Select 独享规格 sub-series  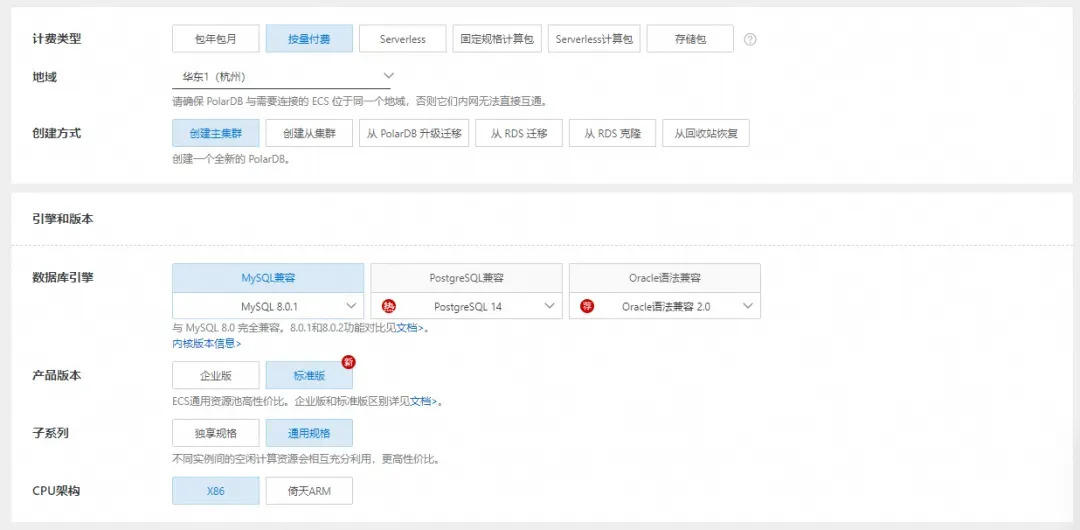(x=216, y=434)
